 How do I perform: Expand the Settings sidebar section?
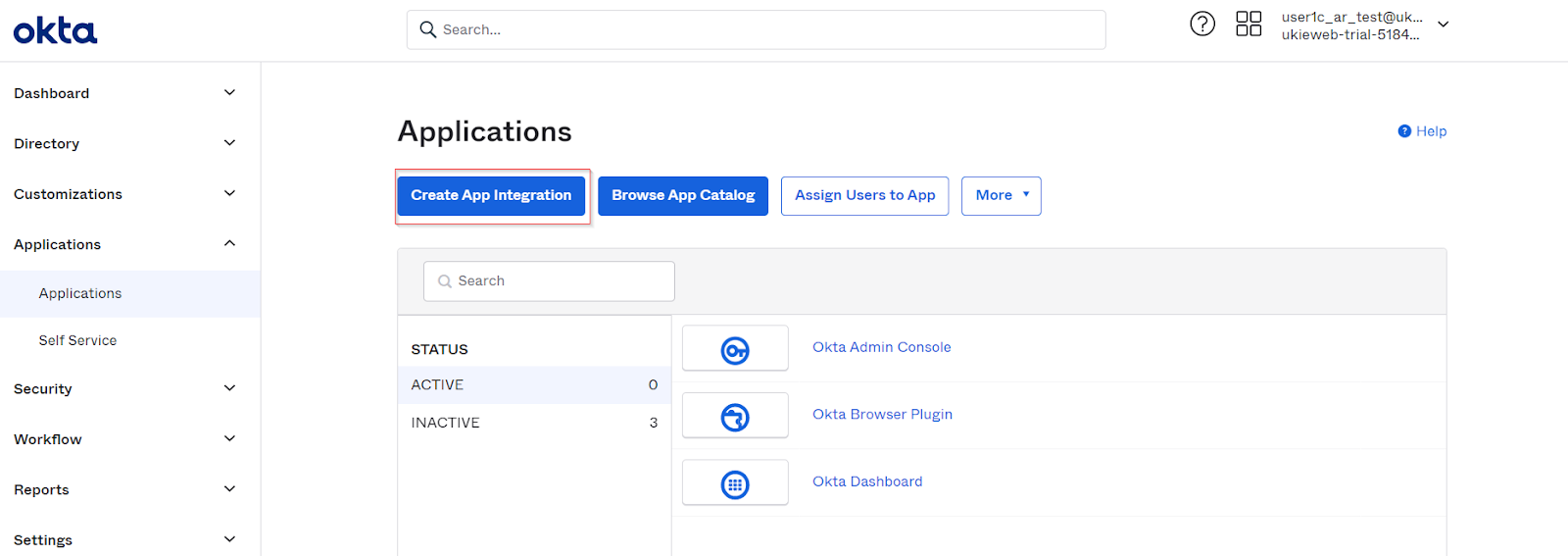tap(229, 539)
